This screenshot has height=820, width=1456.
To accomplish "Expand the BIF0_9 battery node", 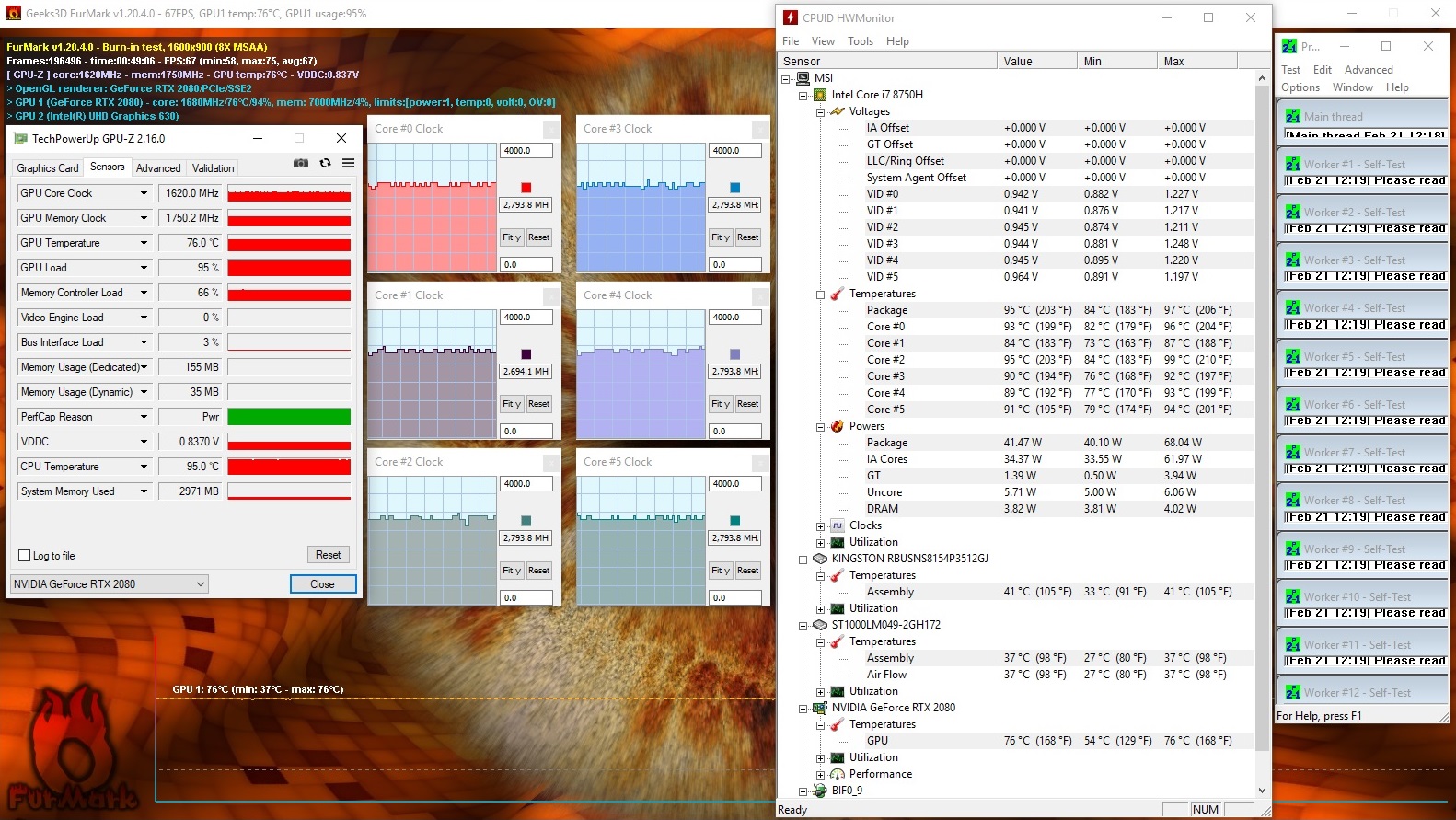I will (x=803, y=791).
